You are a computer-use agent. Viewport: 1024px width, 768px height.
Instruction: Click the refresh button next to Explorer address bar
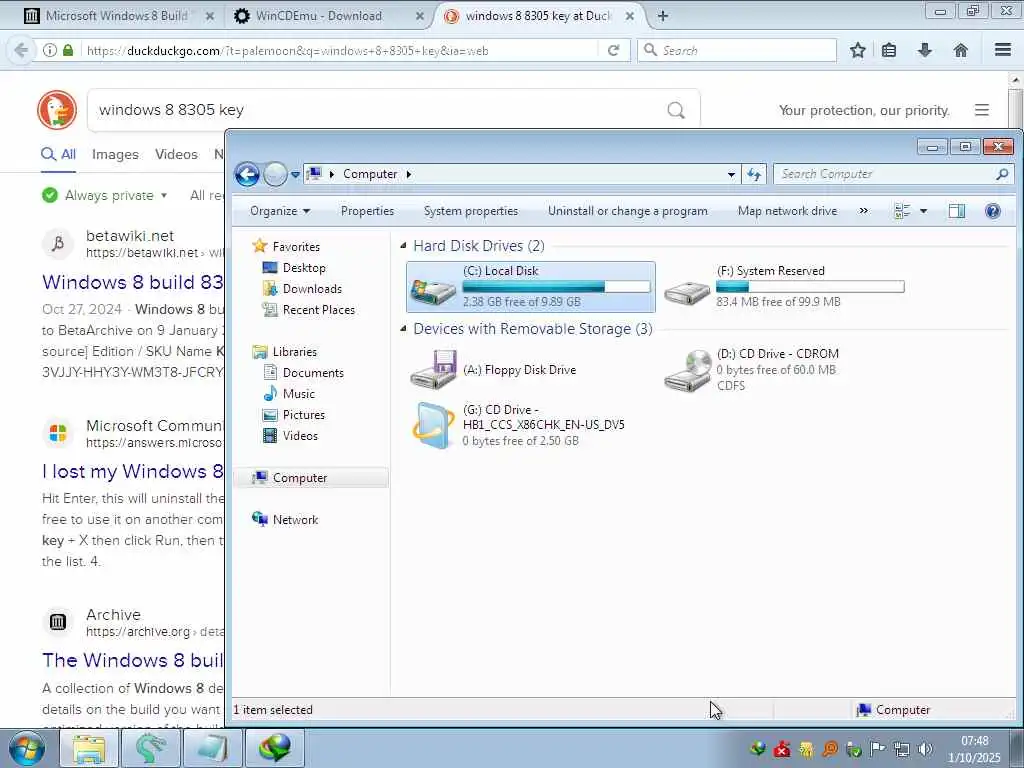(754, 174)
